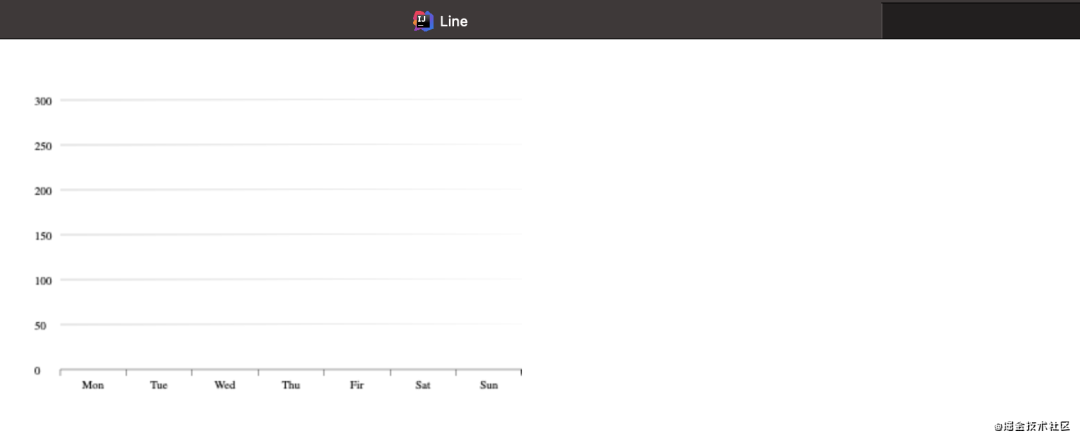Click the Mon label on x-axis

pos(93,385)
